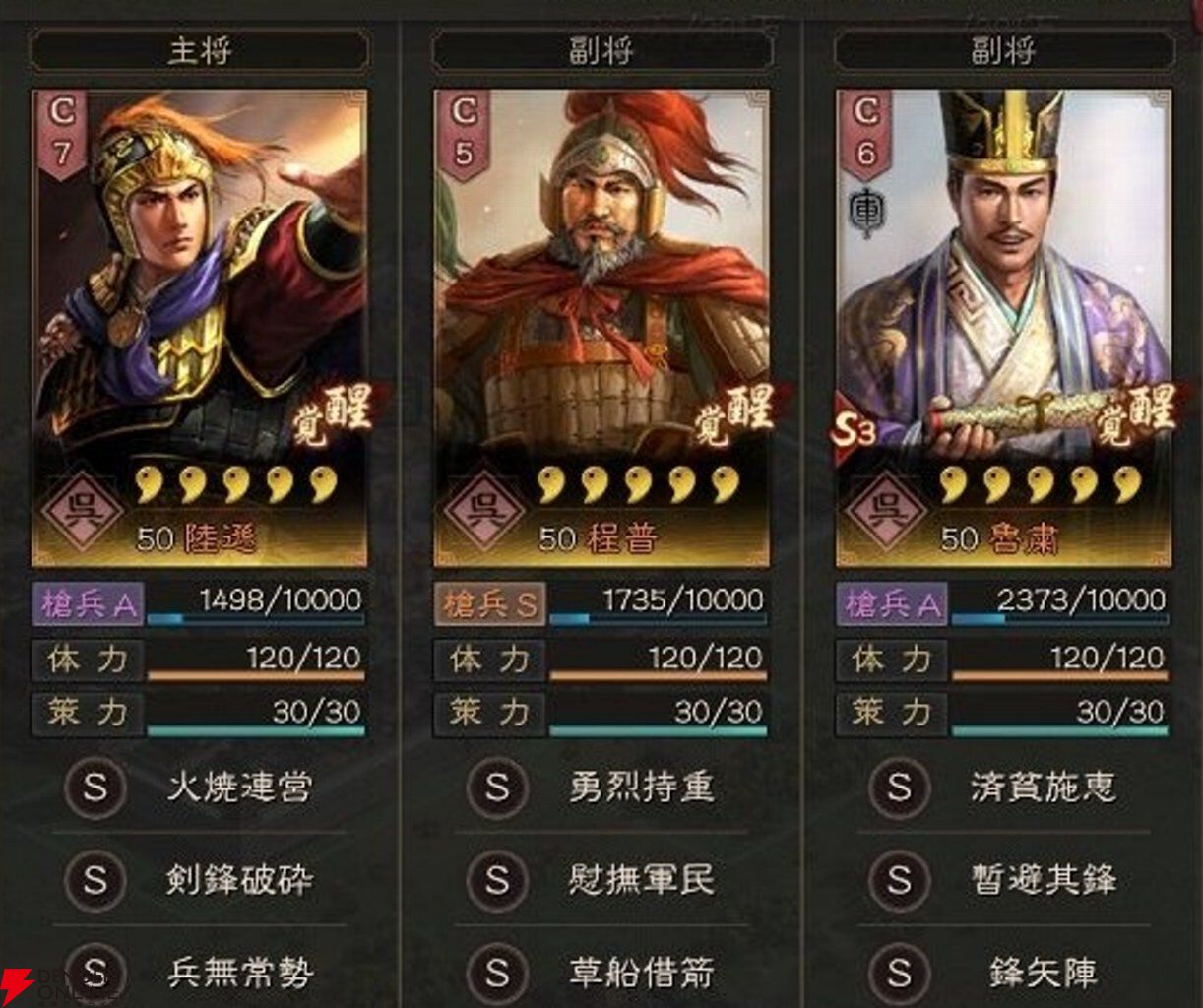
Task: Click the S badge beside 済貧施恵
Action: [x=899, y=787]
